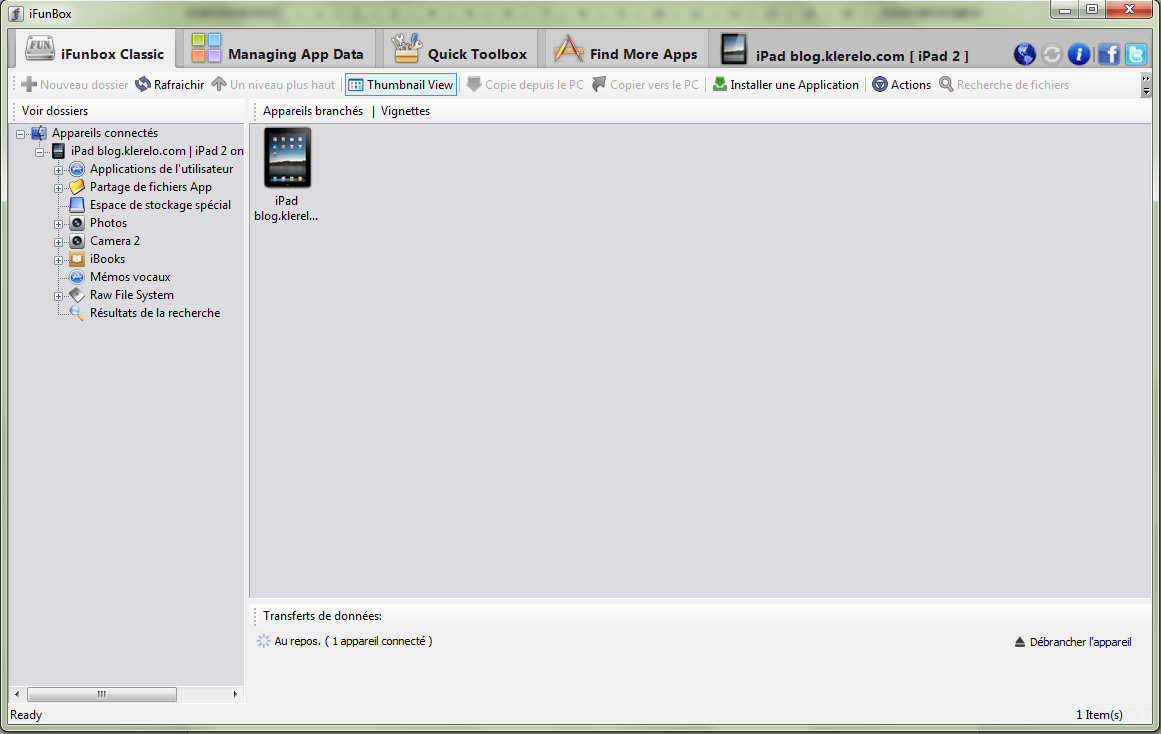
Task: Select Partage de fichiers App item
Action: coord(150,187)
